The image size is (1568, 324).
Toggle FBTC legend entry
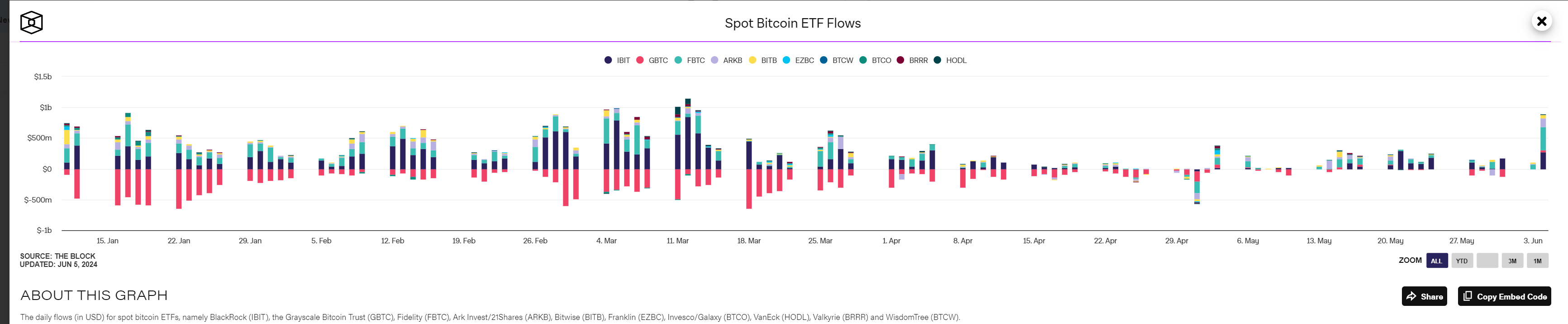690,60
